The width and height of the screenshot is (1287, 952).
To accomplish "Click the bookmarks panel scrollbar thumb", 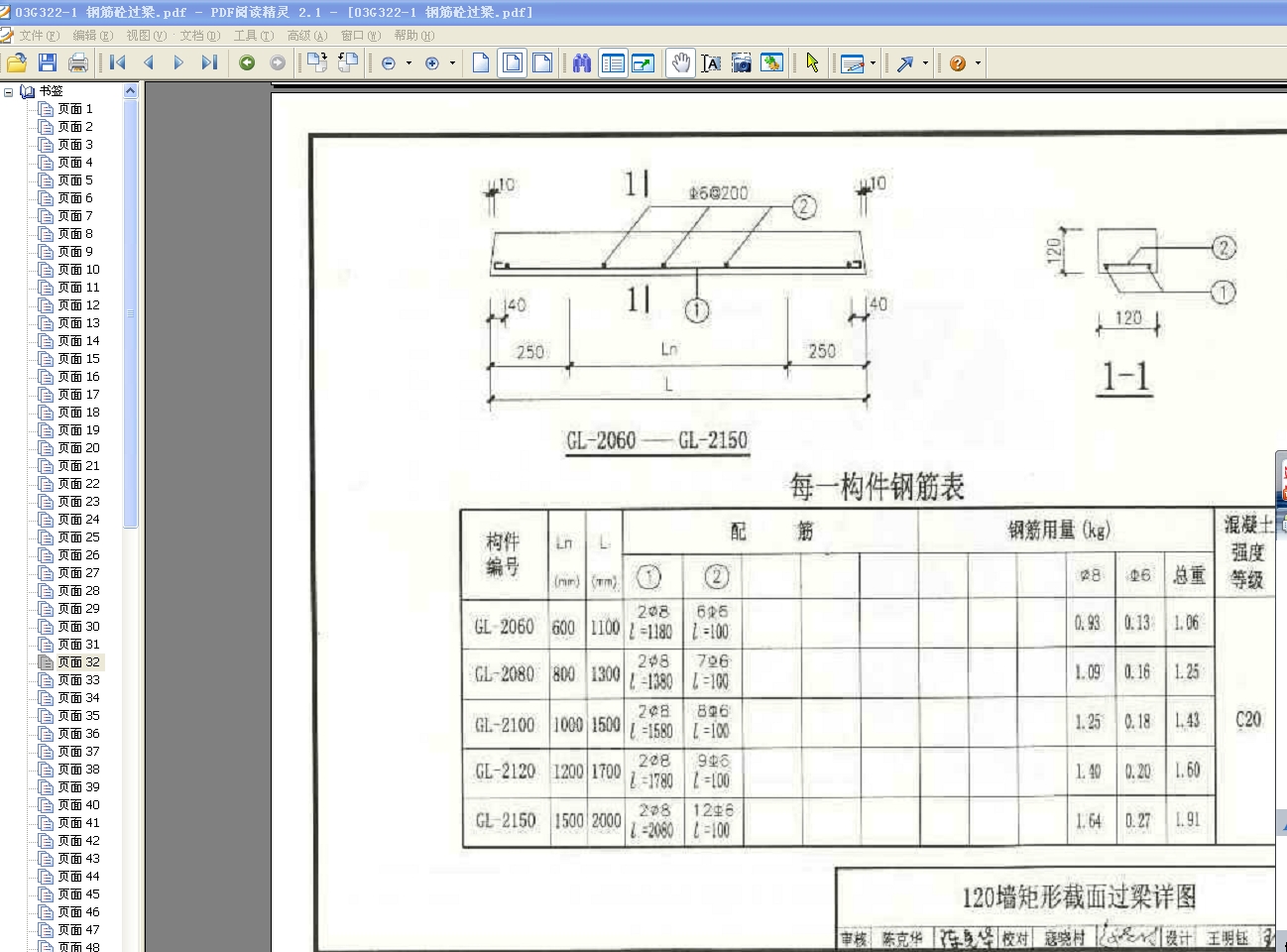I will 130,313.
